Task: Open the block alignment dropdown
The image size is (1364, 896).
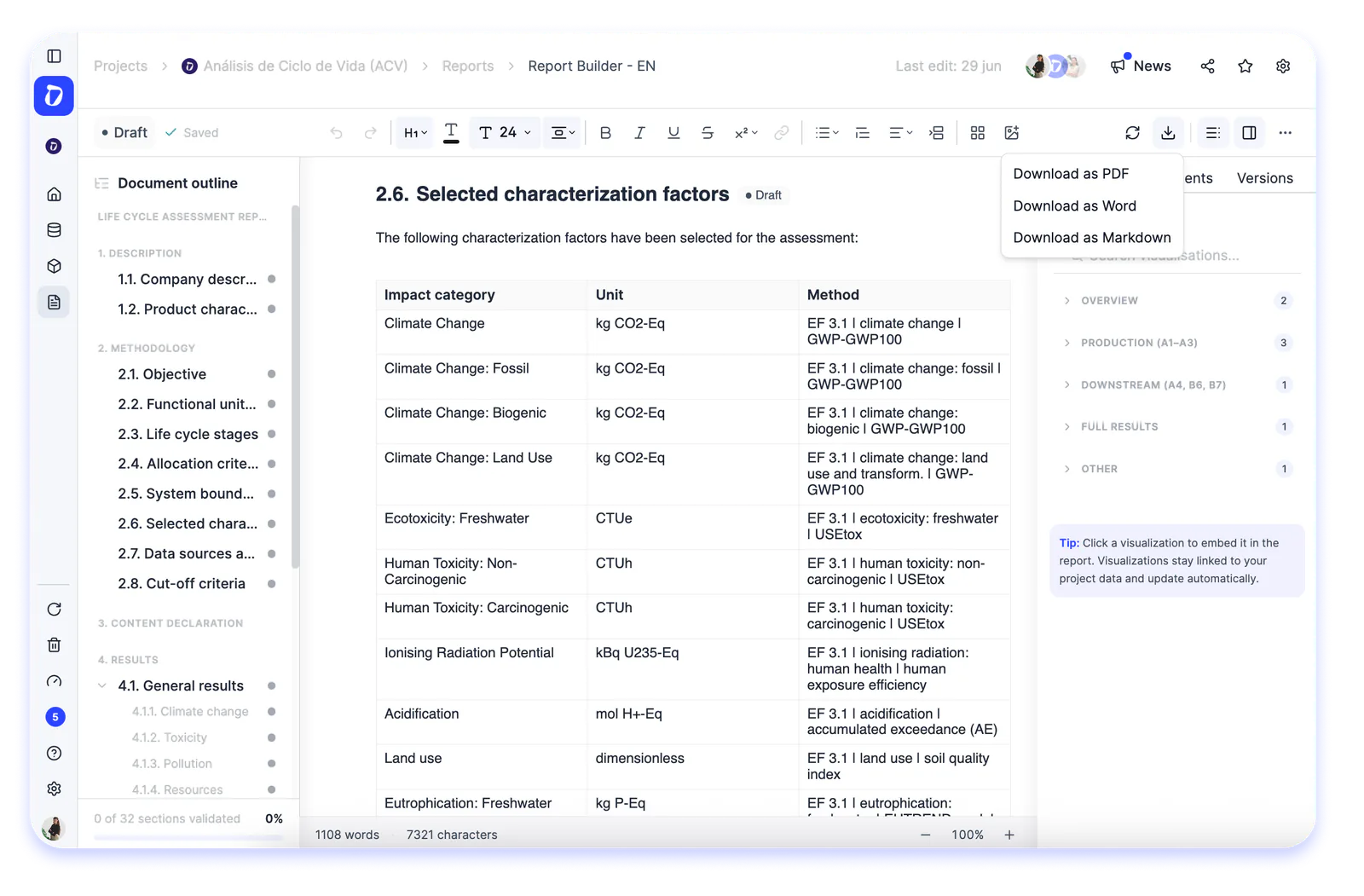Action: tap(563, 133)
